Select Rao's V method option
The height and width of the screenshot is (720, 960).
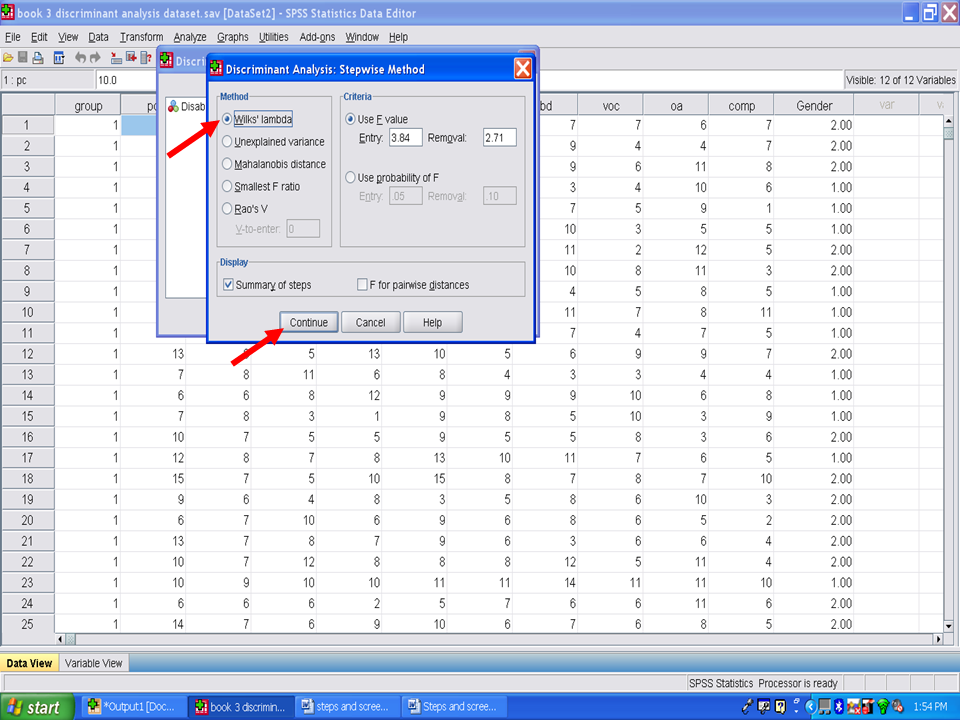coord(227,208)
